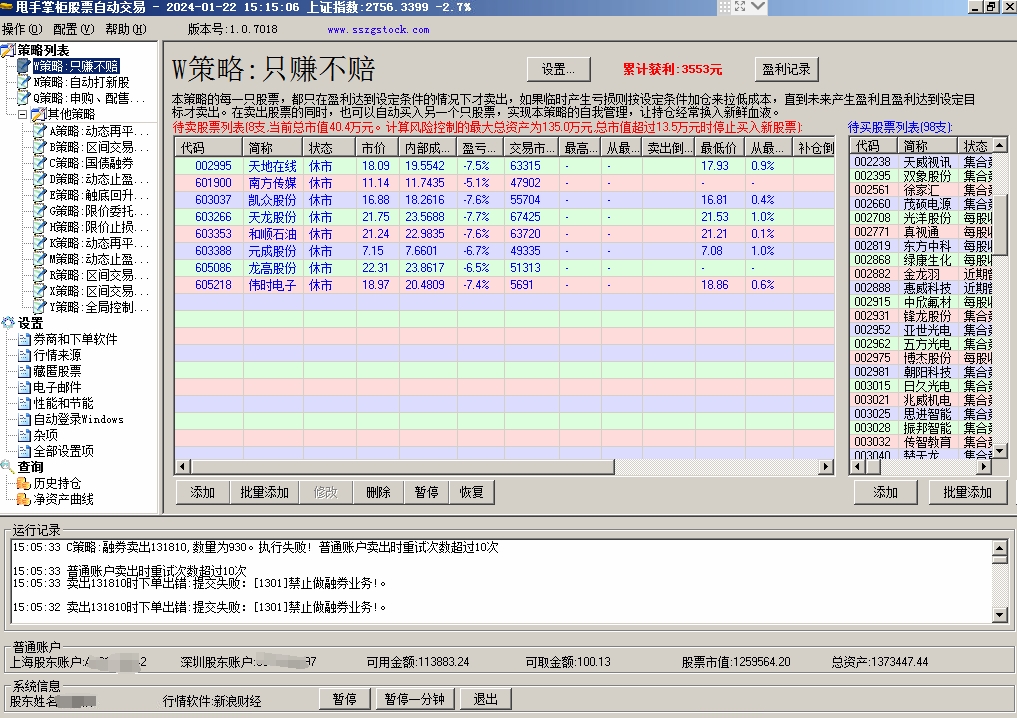The width and height of the screenshot is (1017, 718).
Task: Click the 设置... button
Action: point(558,69)
